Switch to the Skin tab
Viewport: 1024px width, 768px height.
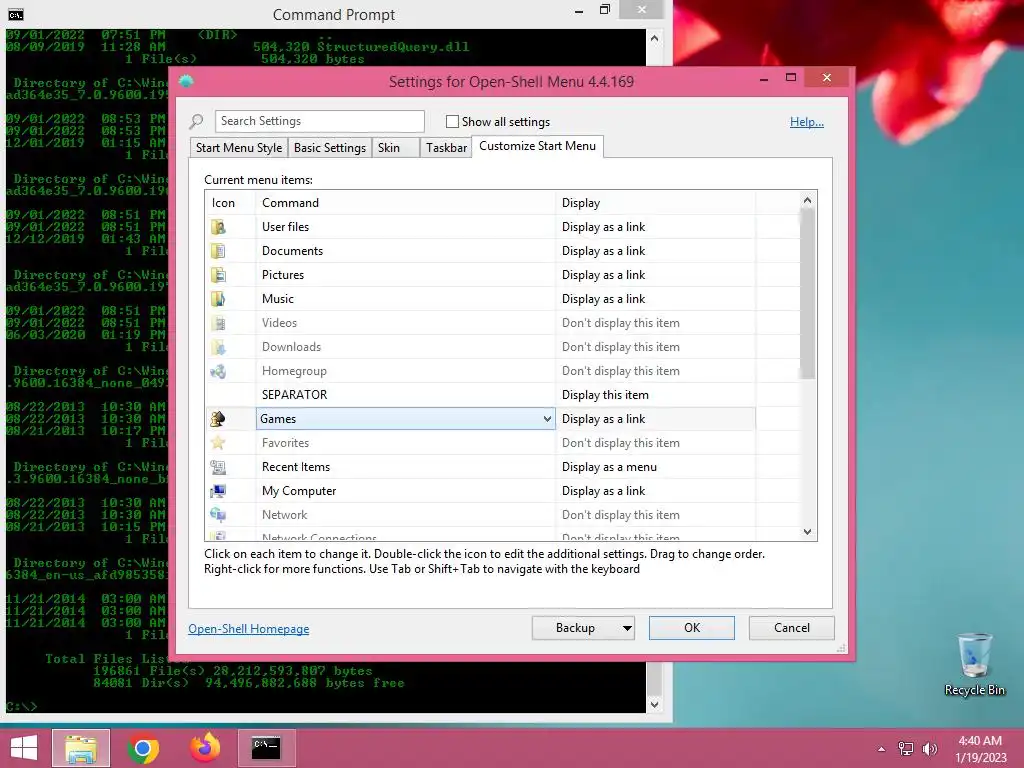pyautogui.click(x=396, y=148)
